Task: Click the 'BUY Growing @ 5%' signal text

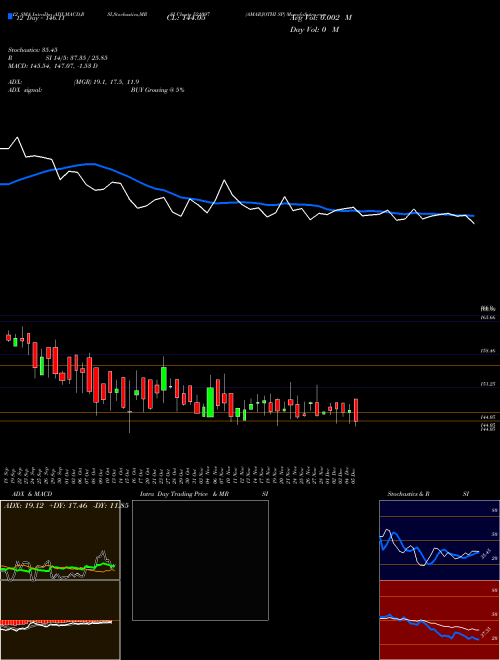Action: click(157, 90)
